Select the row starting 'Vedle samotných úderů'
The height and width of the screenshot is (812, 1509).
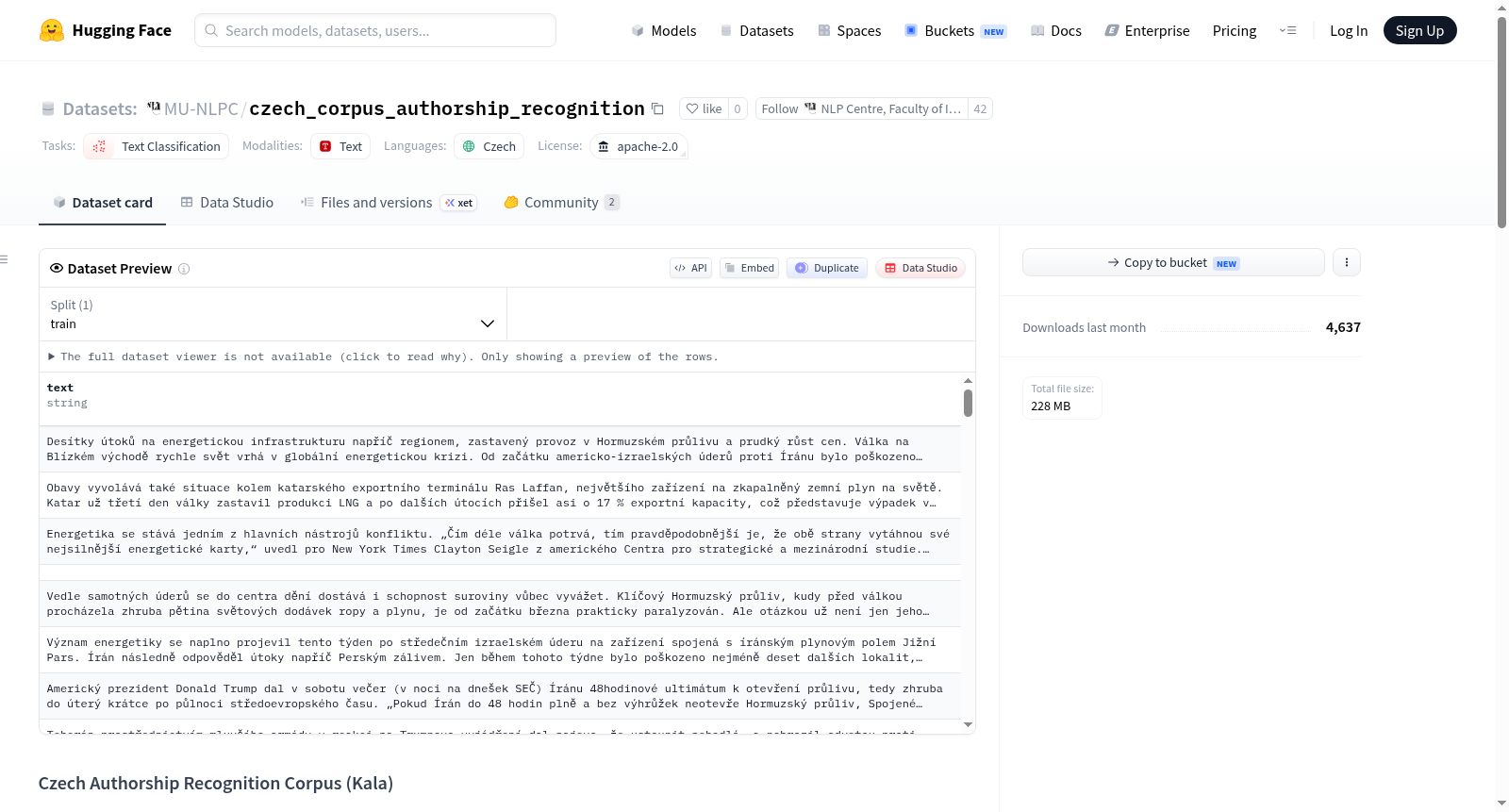pyautogui.click(x=500, y=604)
